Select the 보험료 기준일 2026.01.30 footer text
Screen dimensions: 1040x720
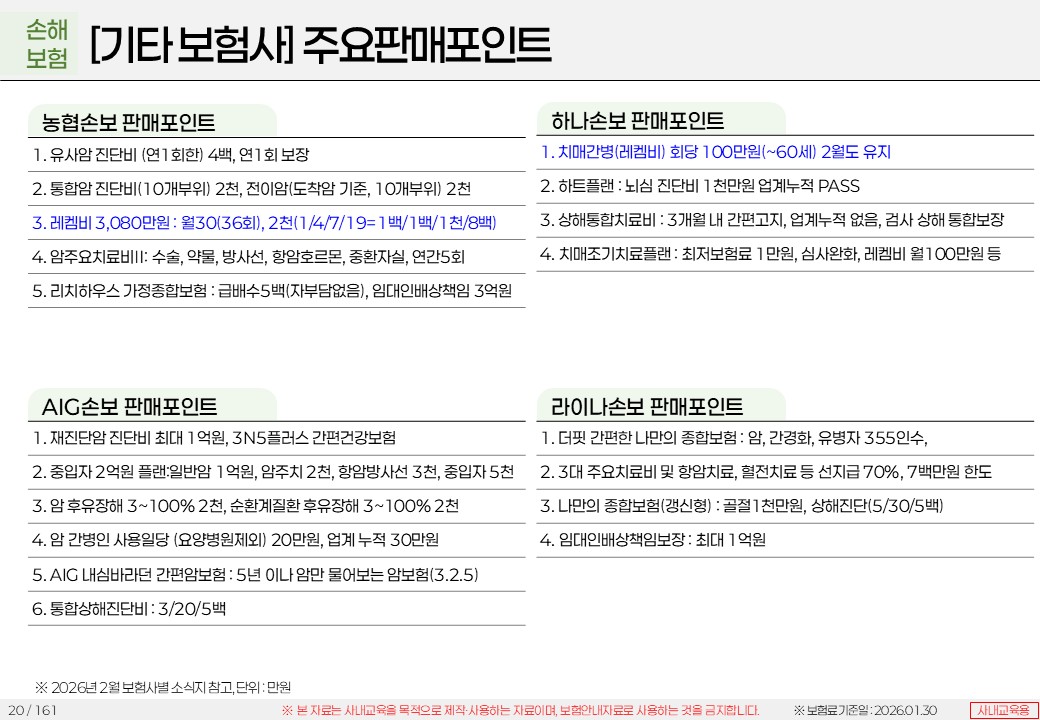[x=865, y=709]
